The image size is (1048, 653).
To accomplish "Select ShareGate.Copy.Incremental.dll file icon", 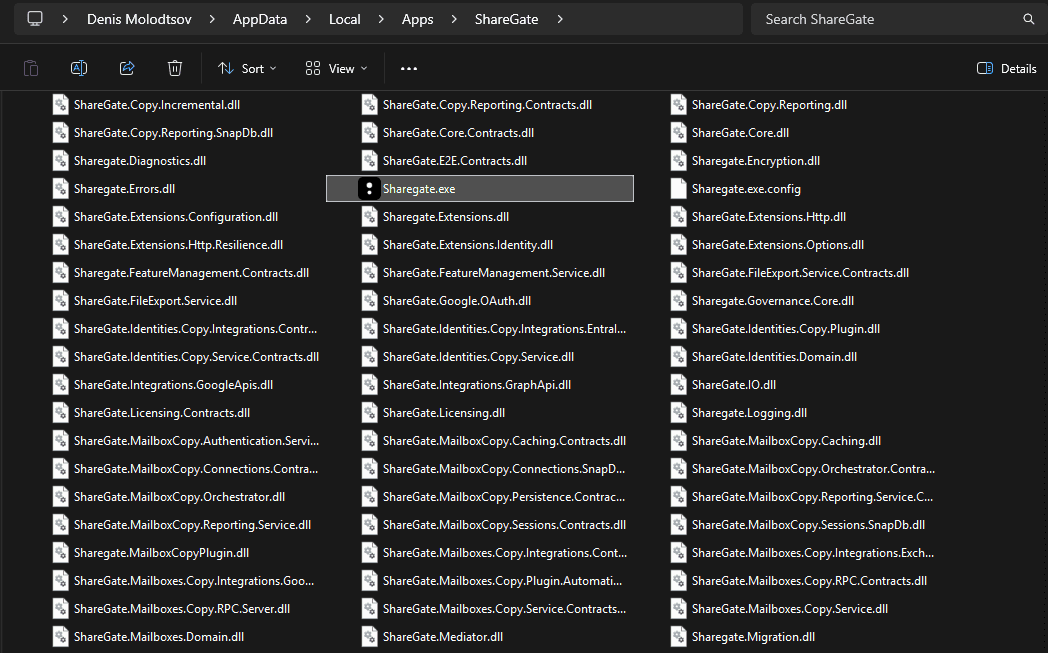I will pos(61,104).
